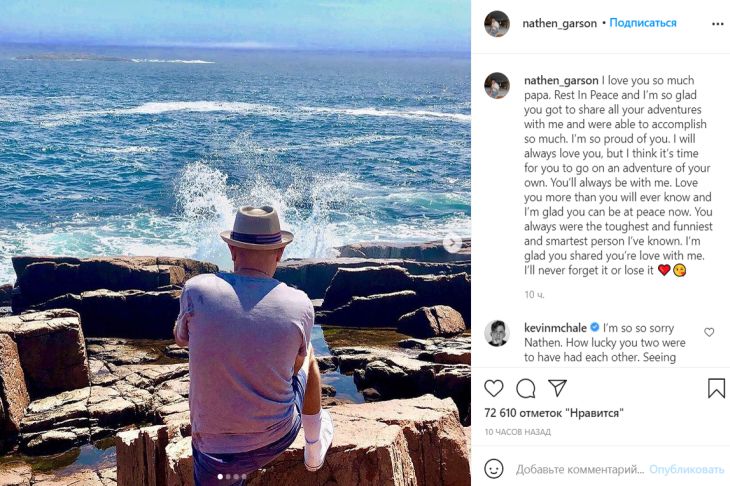
Task: Save the post with the bookmark icon
Action: click(x=716, y=388)
